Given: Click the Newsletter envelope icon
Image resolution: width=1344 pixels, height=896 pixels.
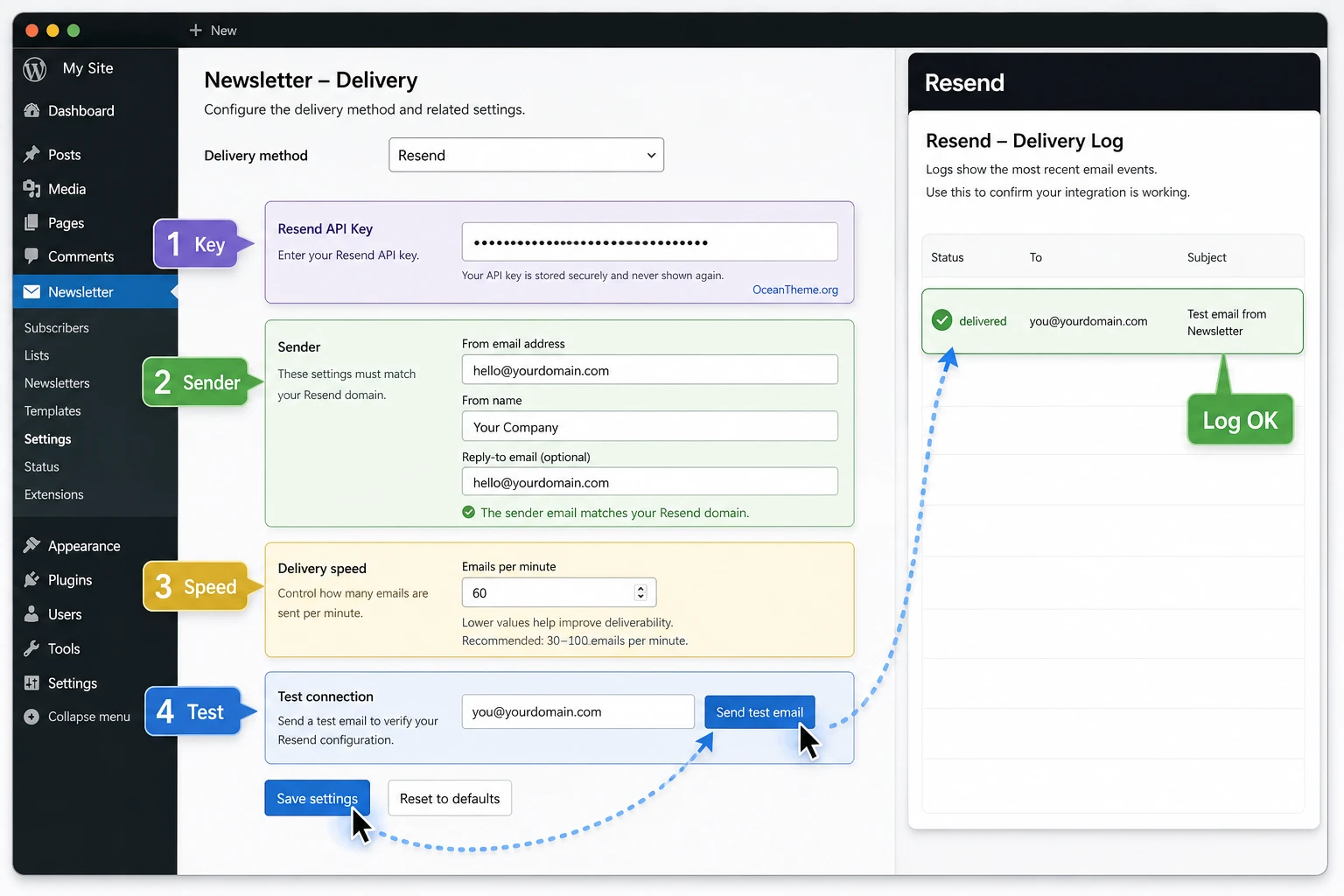Looking at the screenshot, I should click(x=31, y=291).
